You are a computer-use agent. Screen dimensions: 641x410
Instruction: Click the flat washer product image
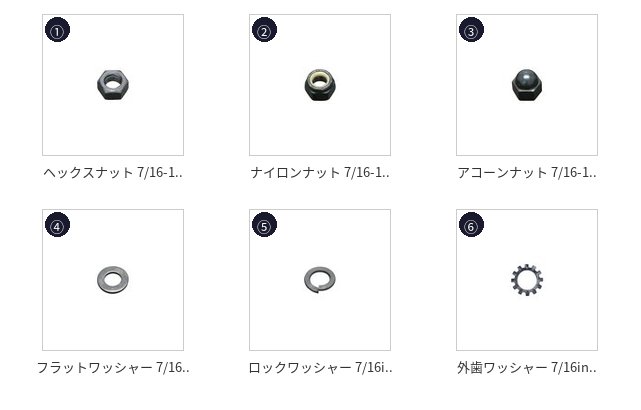click(113, 280)
